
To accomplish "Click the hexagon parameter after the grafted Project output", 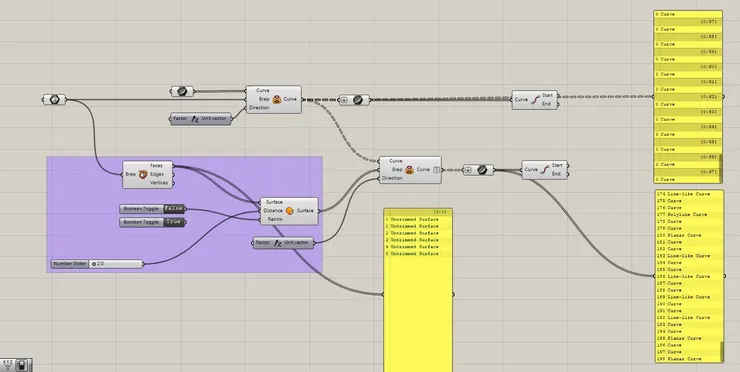I will click(x=482, y=170).
